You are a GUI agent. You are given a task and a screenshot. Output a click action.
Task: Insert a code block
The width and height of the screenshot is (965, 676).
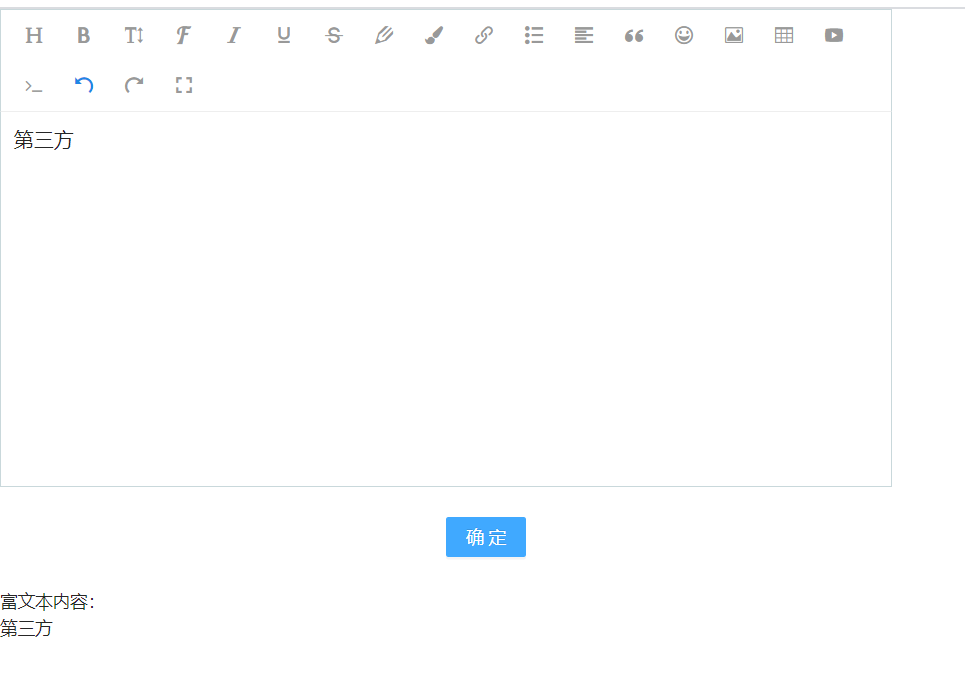(34, 86)
